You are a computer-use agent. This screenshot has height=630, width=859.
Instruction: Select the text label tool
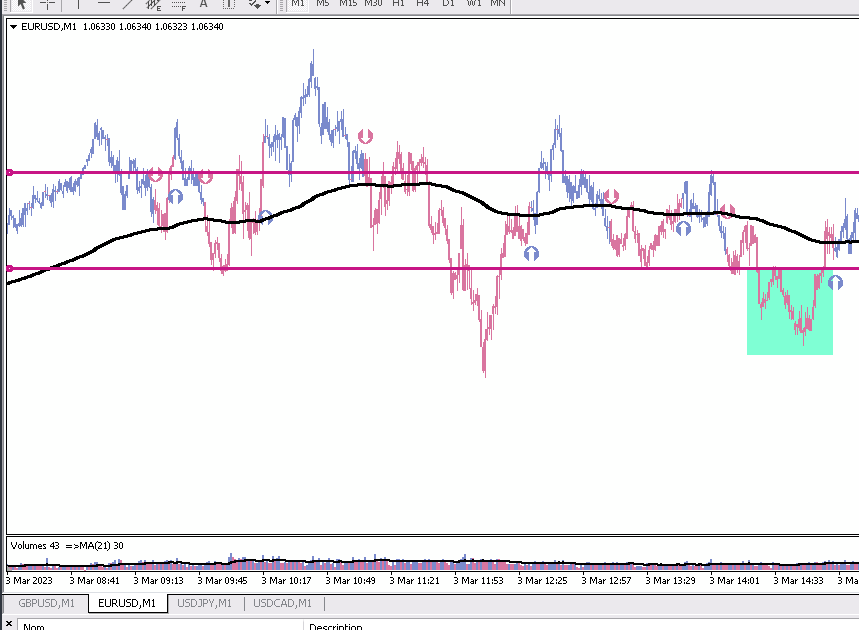[228, 3]
